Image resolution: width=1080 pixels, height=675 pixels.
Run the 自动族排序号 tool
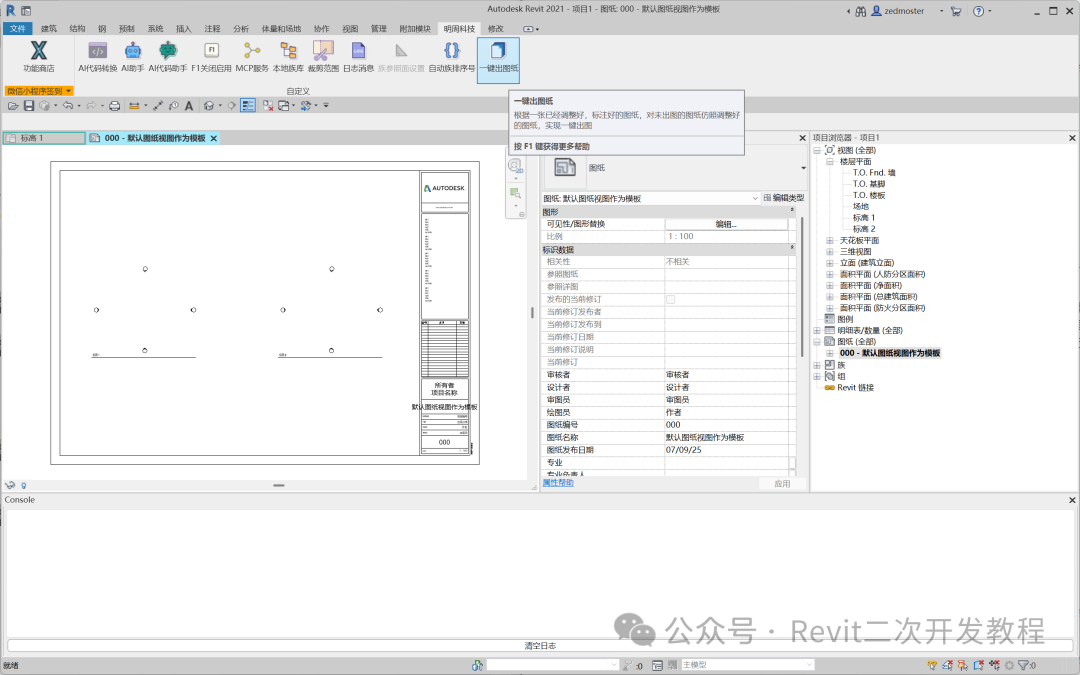point(452,56)
